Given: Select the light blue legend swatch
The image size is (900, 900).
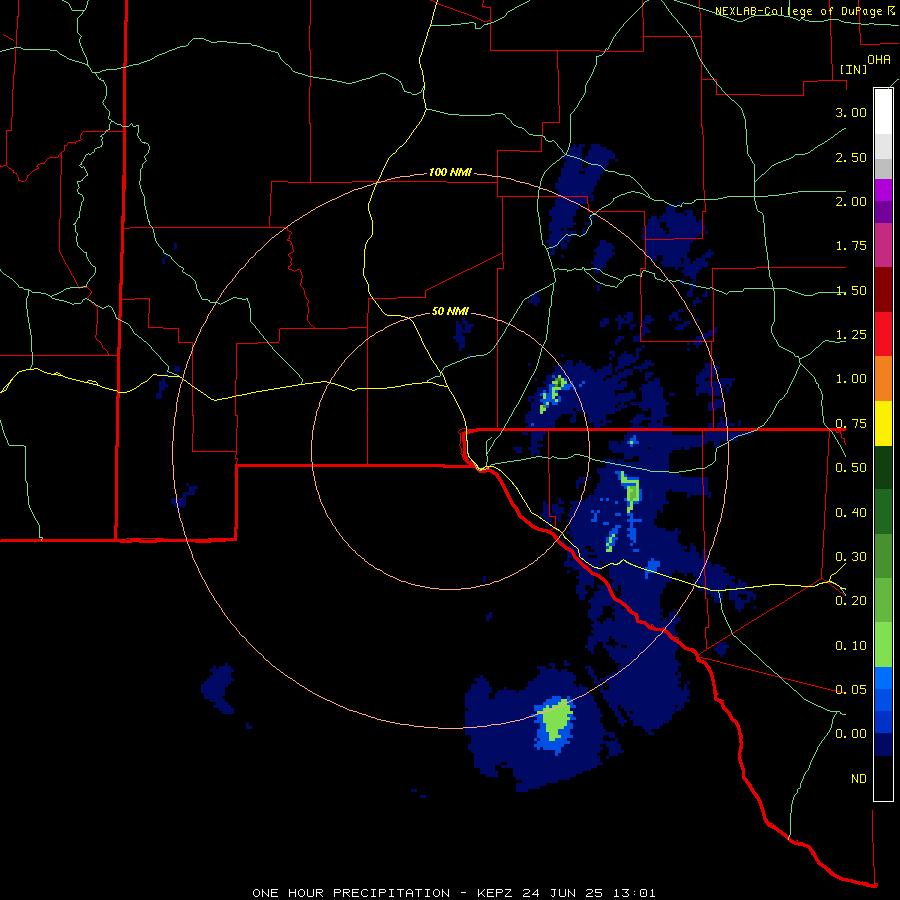Looking at the screenshot, I should pyautogui.click(x=883, y=678).
